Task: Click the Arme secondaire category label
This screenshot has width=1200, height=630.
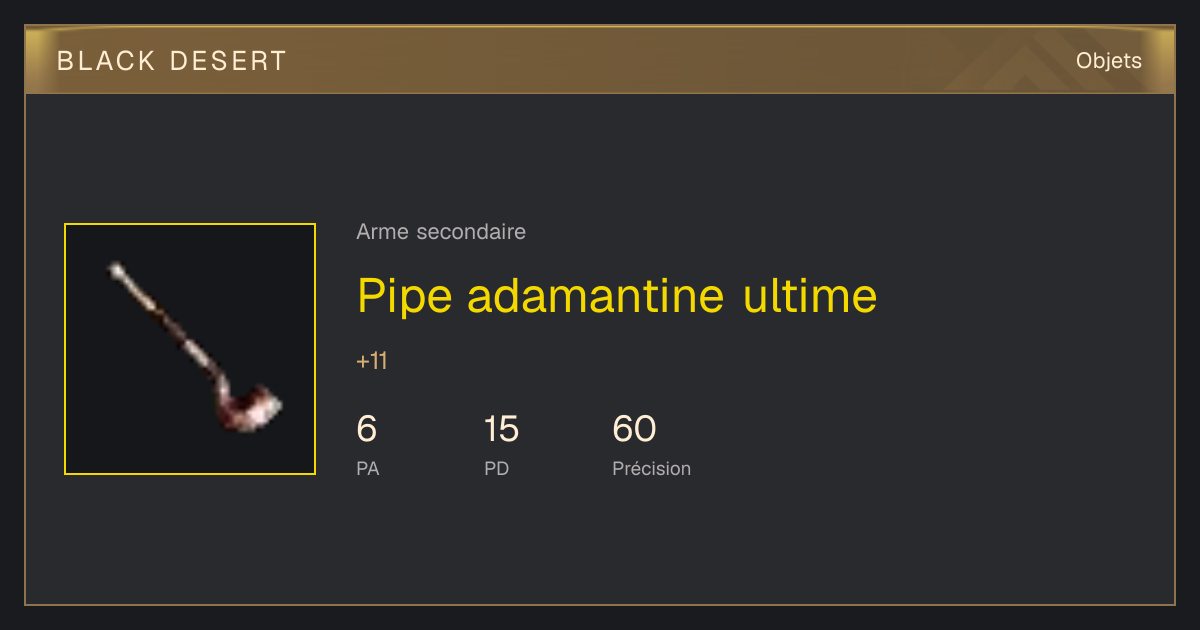Action: (x=441, y=232)
